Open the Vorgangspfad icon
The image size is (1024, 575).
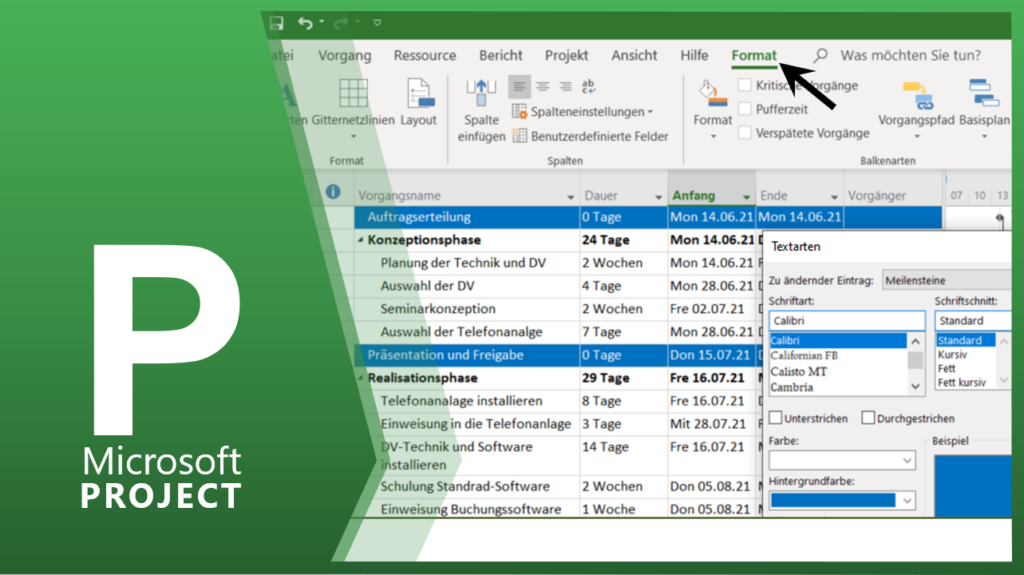pos(917,96)
